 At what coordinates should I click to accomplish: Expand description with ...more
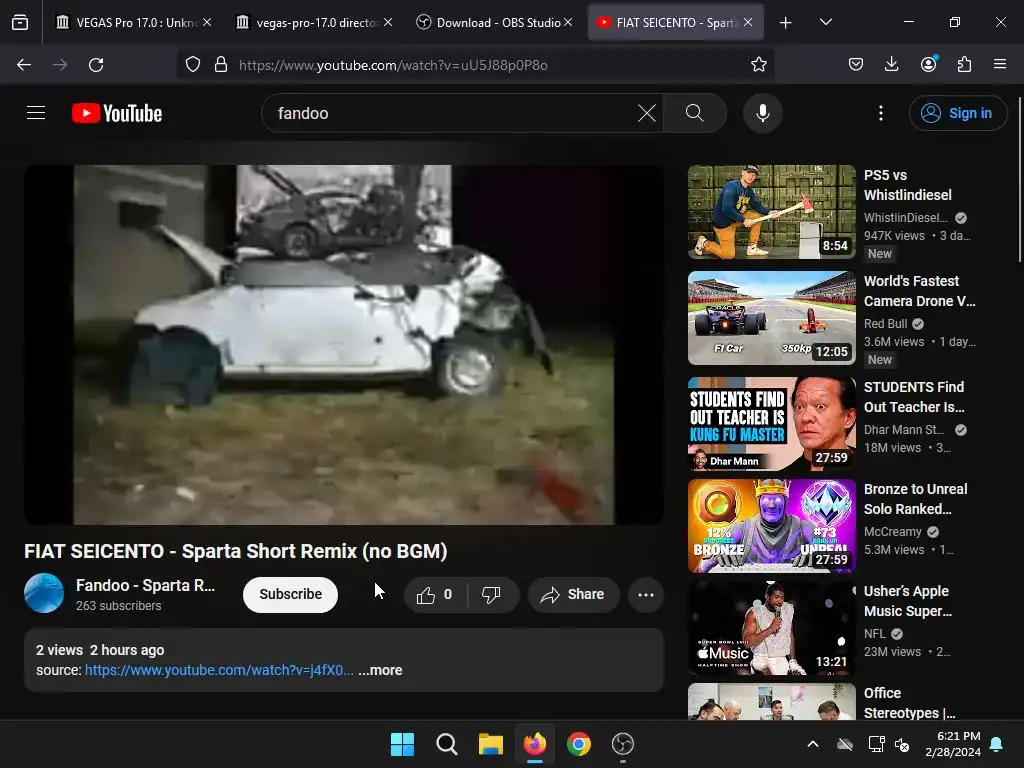click(x=380, y=671)
